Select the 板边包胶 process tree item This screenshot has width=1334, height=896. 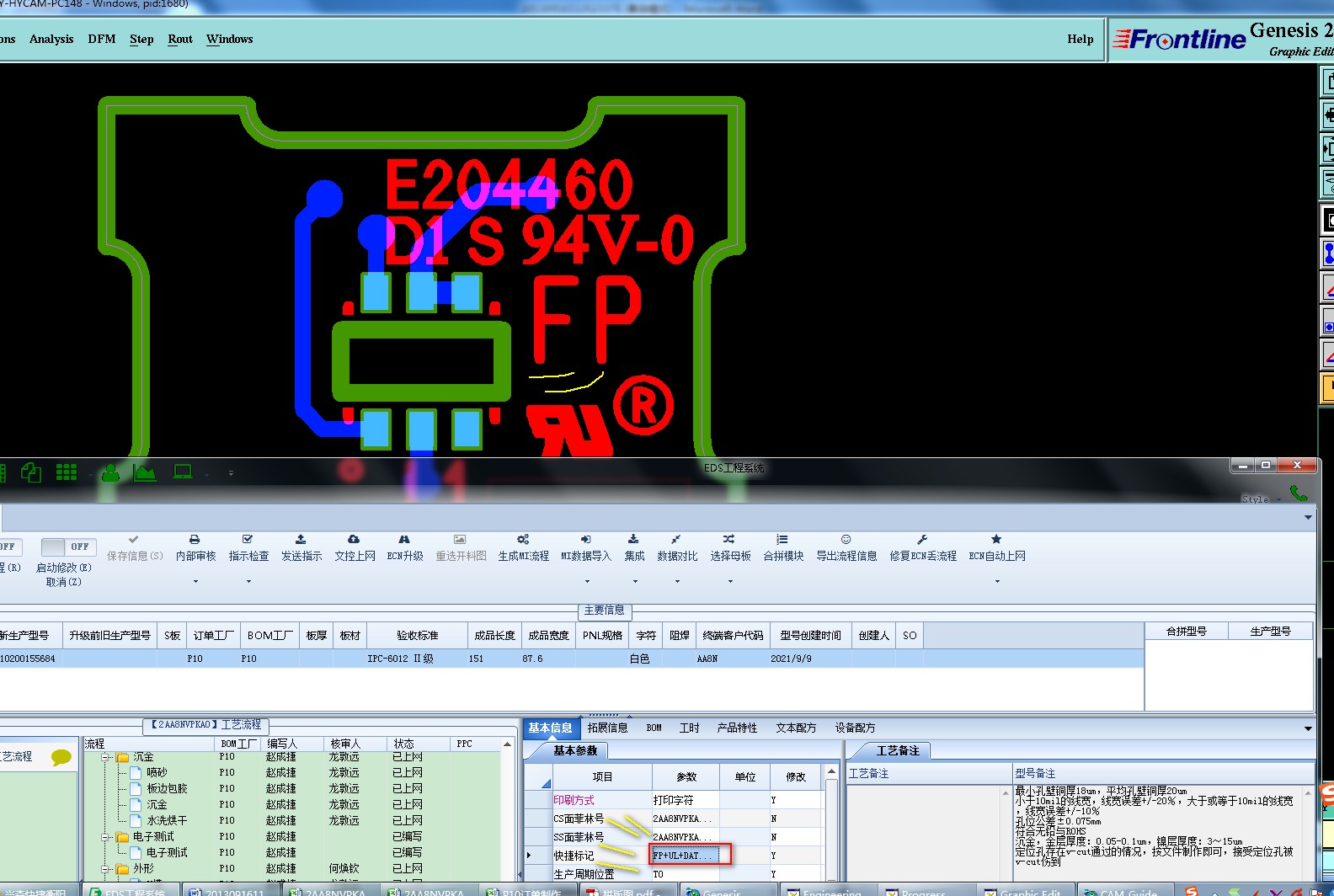[x=167, y=788]
